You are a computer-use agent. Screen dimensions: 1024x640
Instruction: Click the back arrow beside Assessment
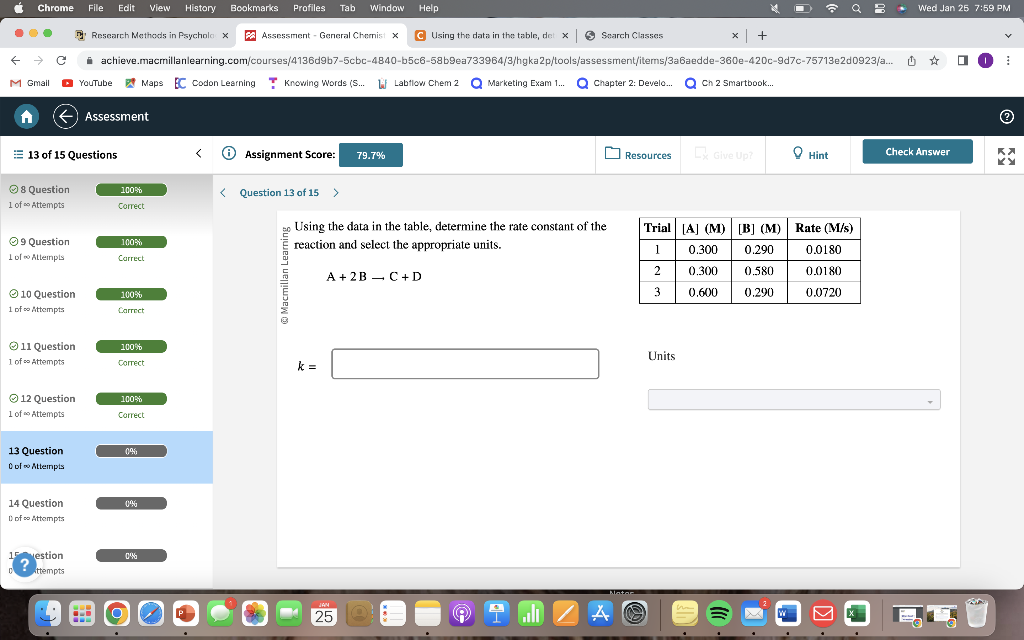[x=65, y=116]
